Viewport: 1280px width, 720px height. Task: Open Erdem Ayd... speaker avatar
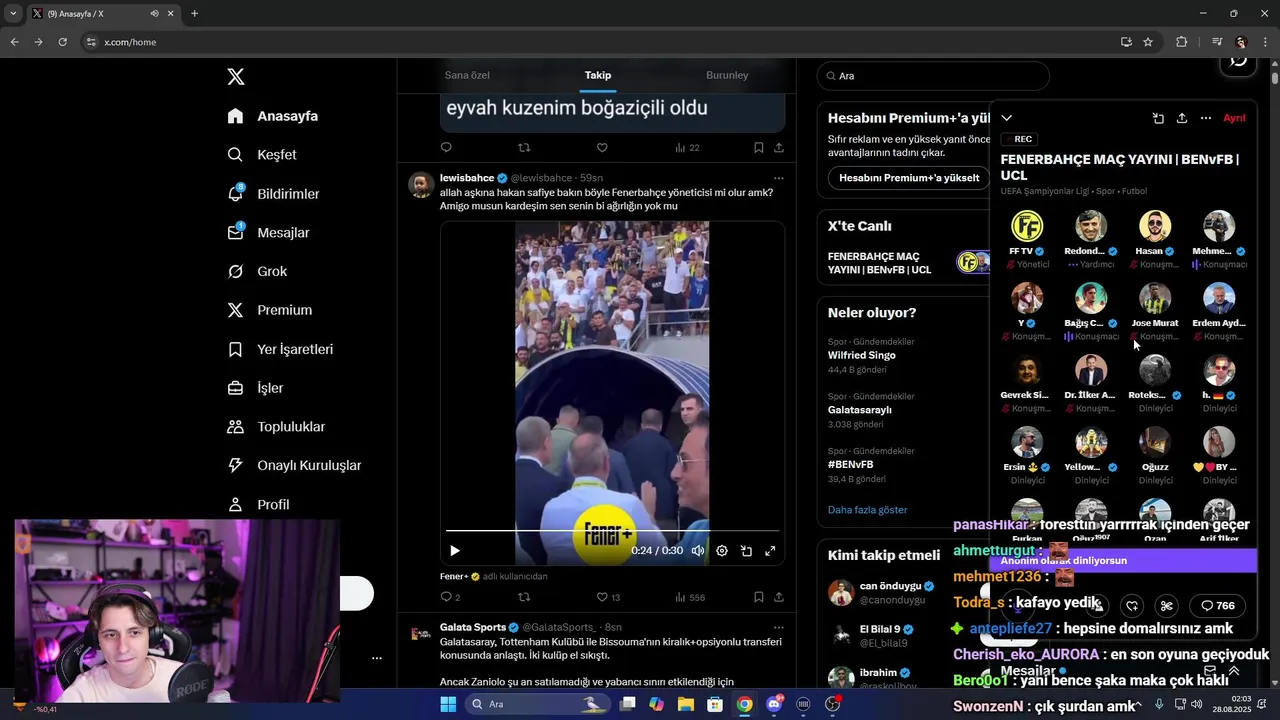click(x=1219, y=298)
